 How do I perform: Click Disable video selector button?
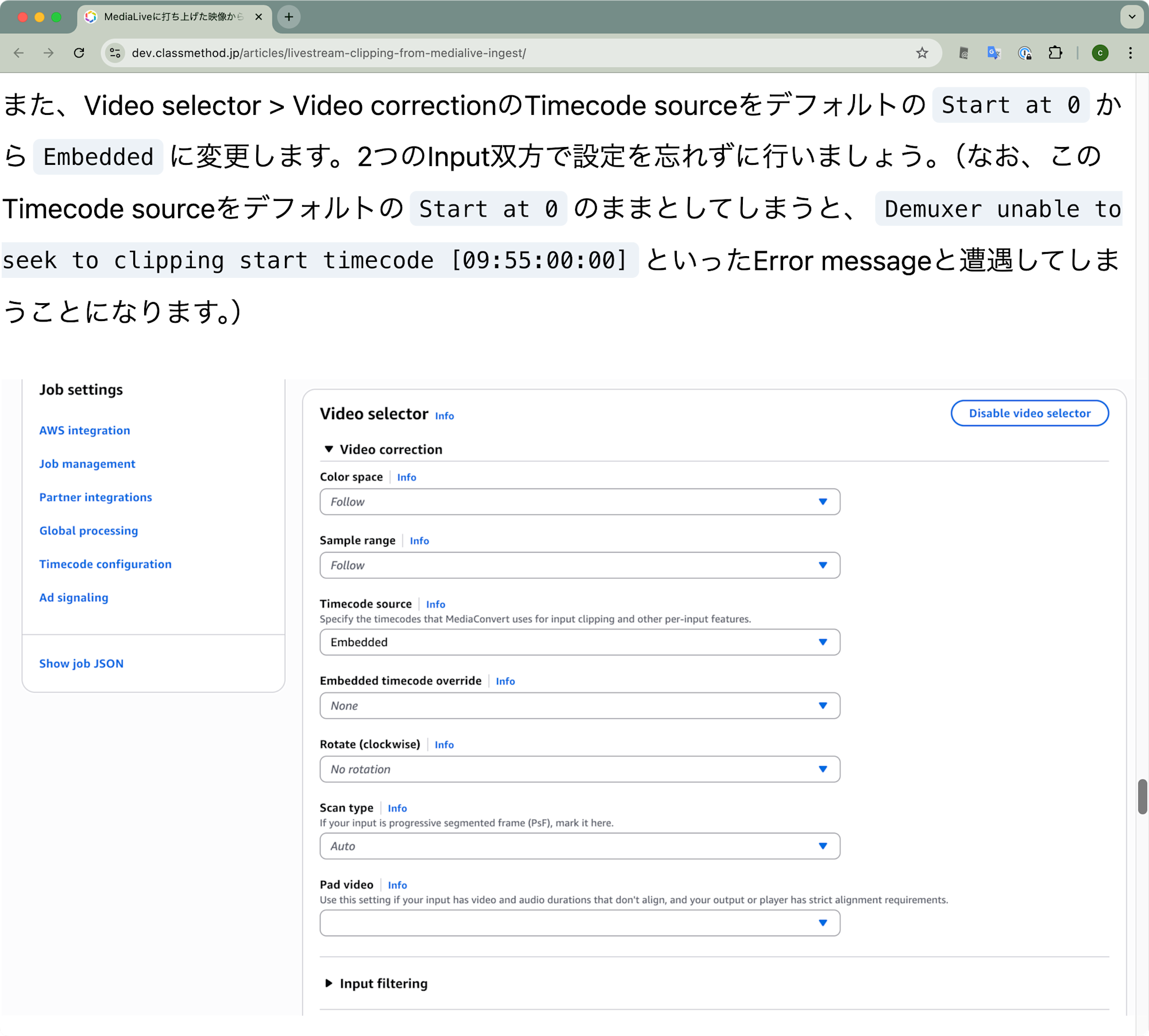1030,413
